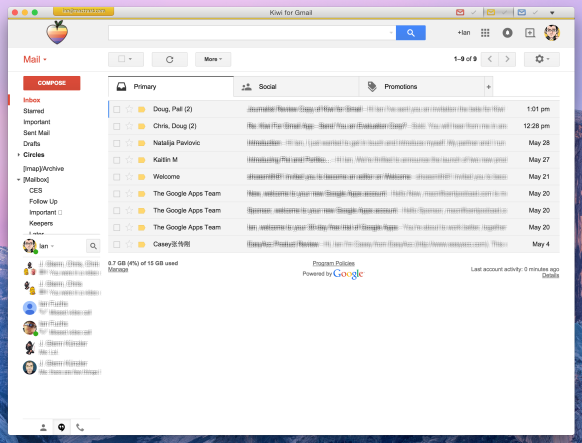Image resolution: width=582 pixels, height=443 pixels.
Task: Click the COMPOSE button
Action: [52, 83]
